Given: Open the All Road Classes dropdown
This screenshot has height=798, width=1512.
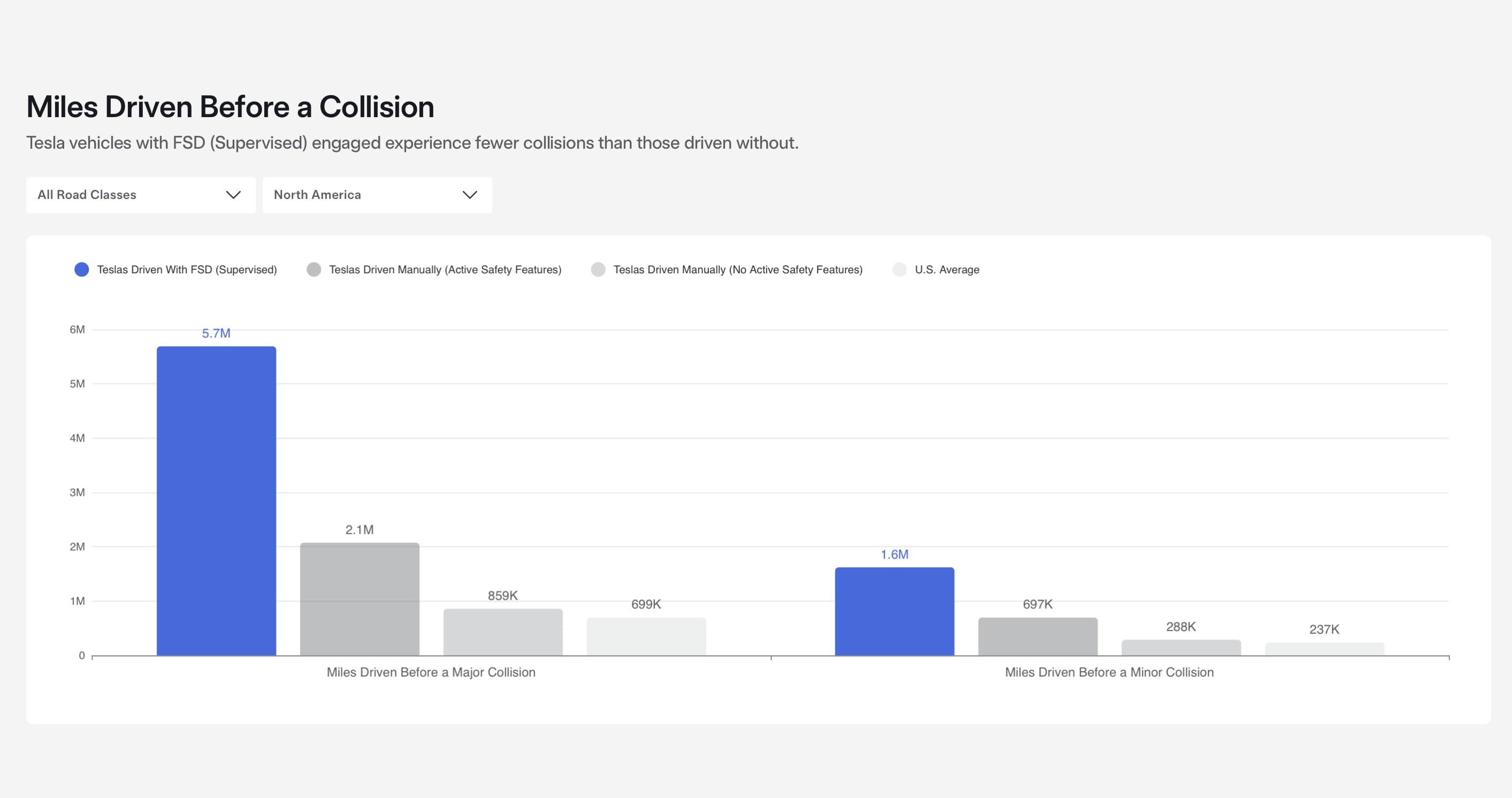Looking at the screenshot, I should click(x=141, y=195).
